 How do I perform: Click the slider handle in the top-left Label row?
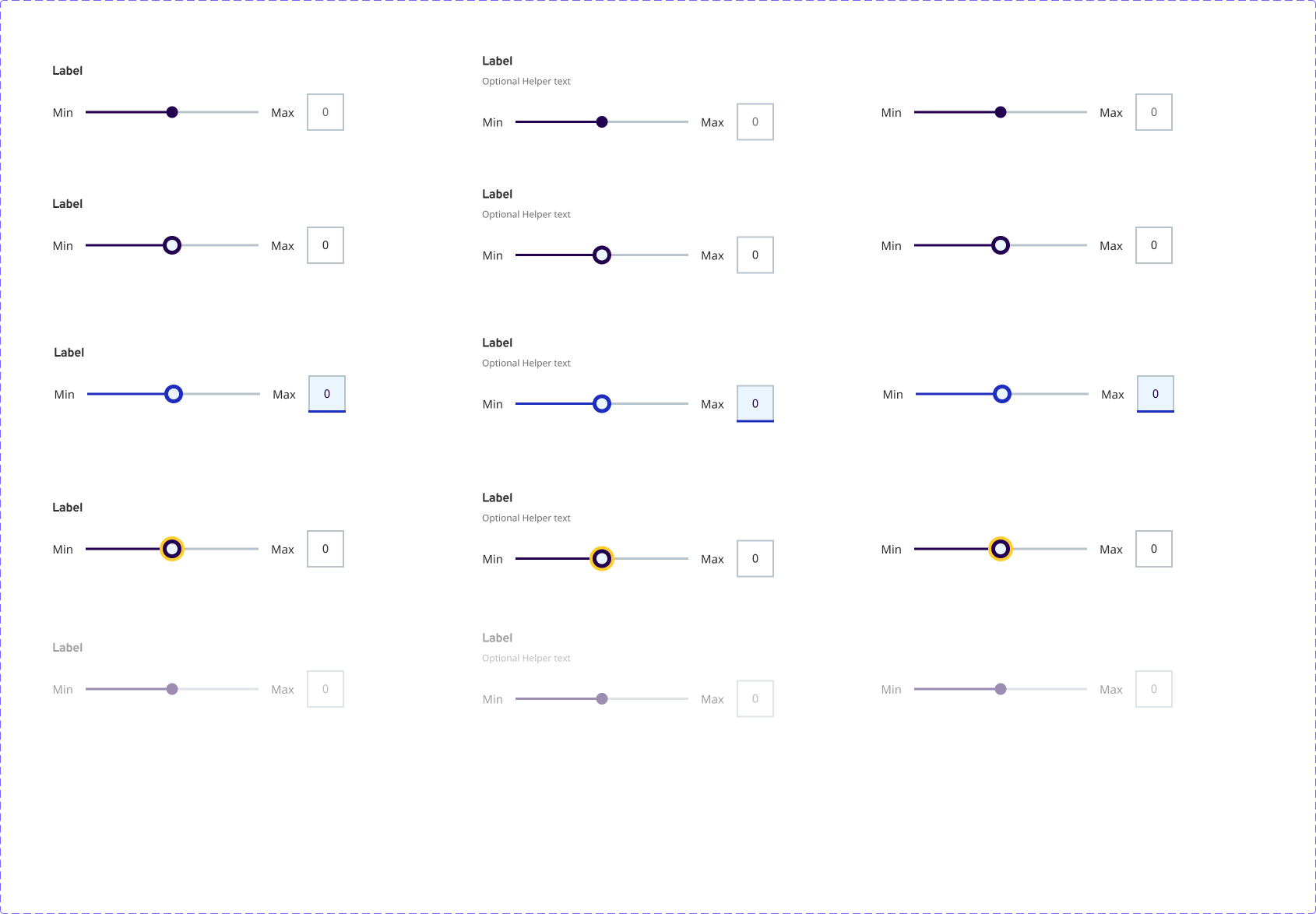(x=171, y=112)
